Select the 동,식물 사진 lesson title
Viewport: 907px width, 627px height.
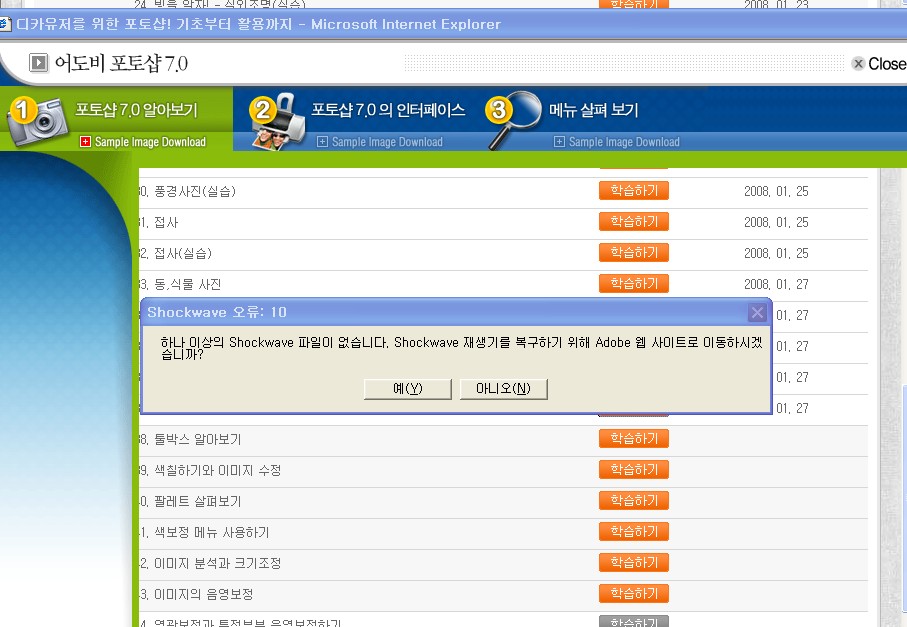187,285
